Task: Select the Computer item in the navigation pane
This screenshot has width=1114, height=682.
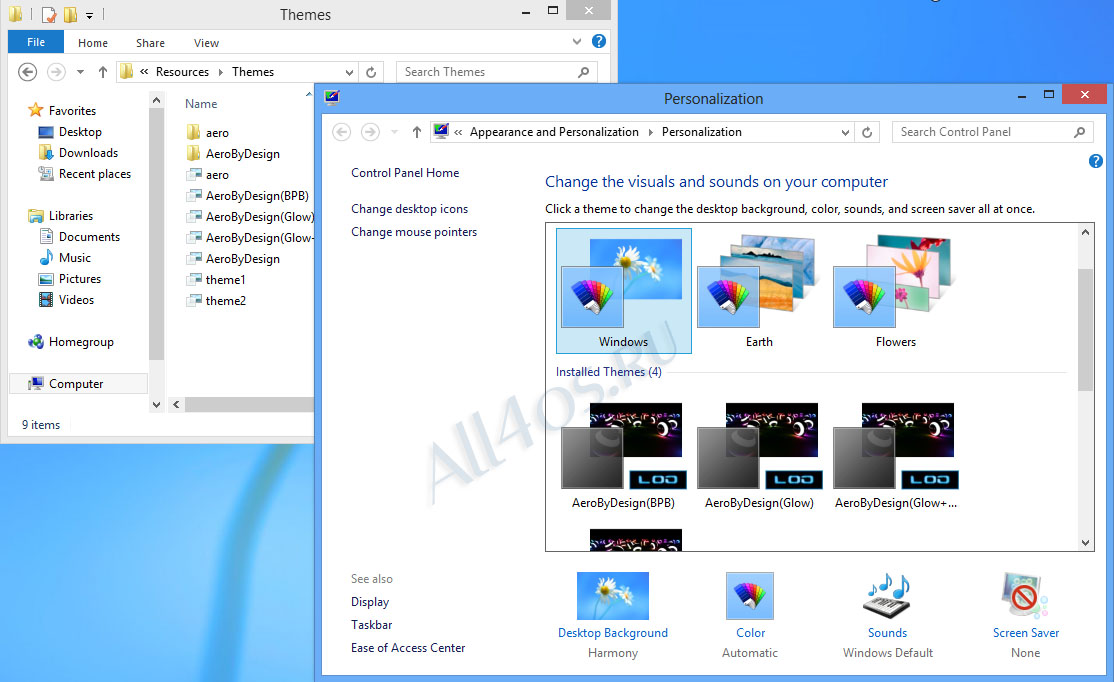Action: [x=78, y=384]
